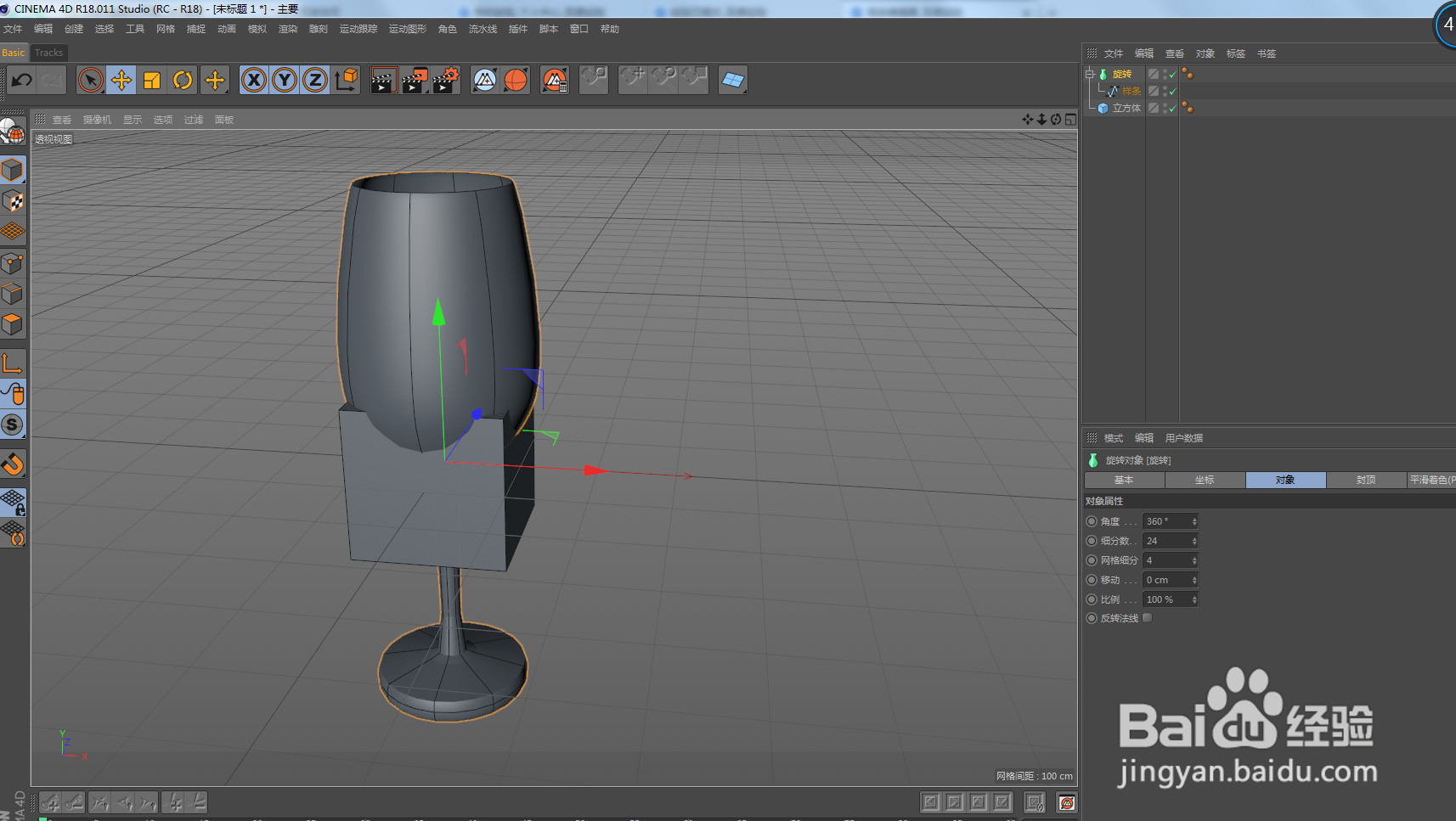Render active view
The height and width of the screenshot is (821, 1456).
pos(384,81)
